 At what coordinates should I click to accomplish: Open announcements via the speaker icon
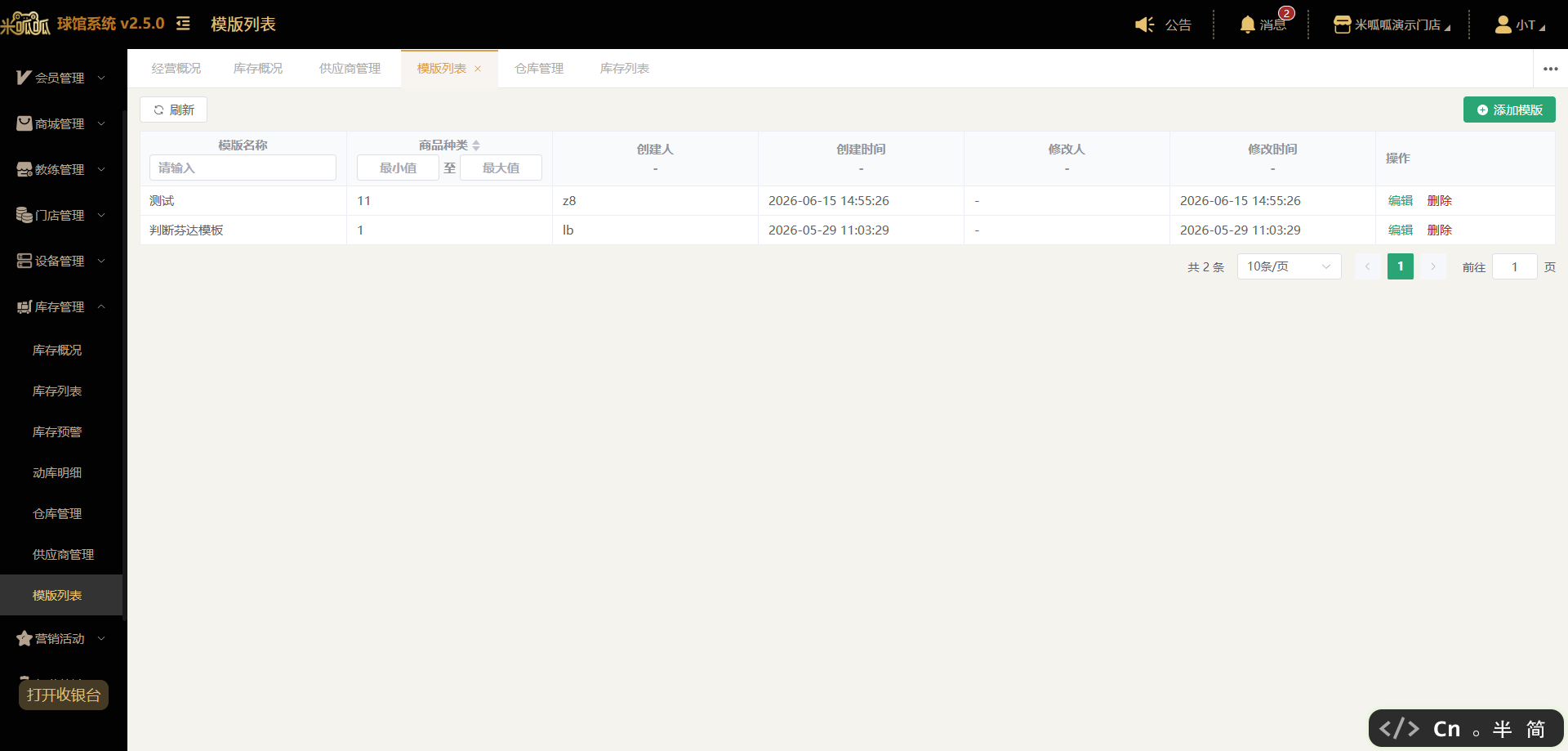(x=1145, y=25)
